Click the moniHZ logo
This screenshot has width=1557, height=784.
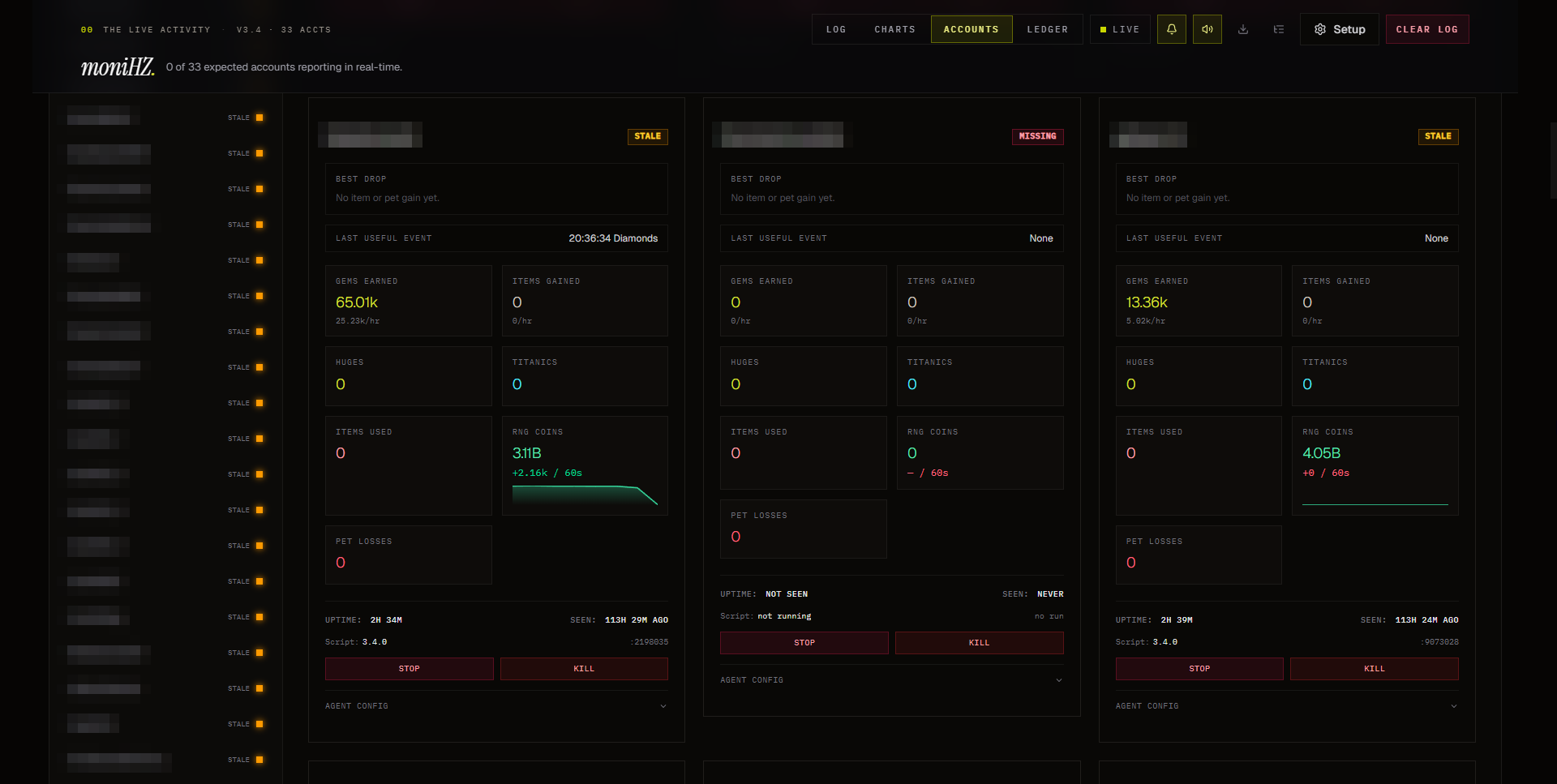(118, 66)
